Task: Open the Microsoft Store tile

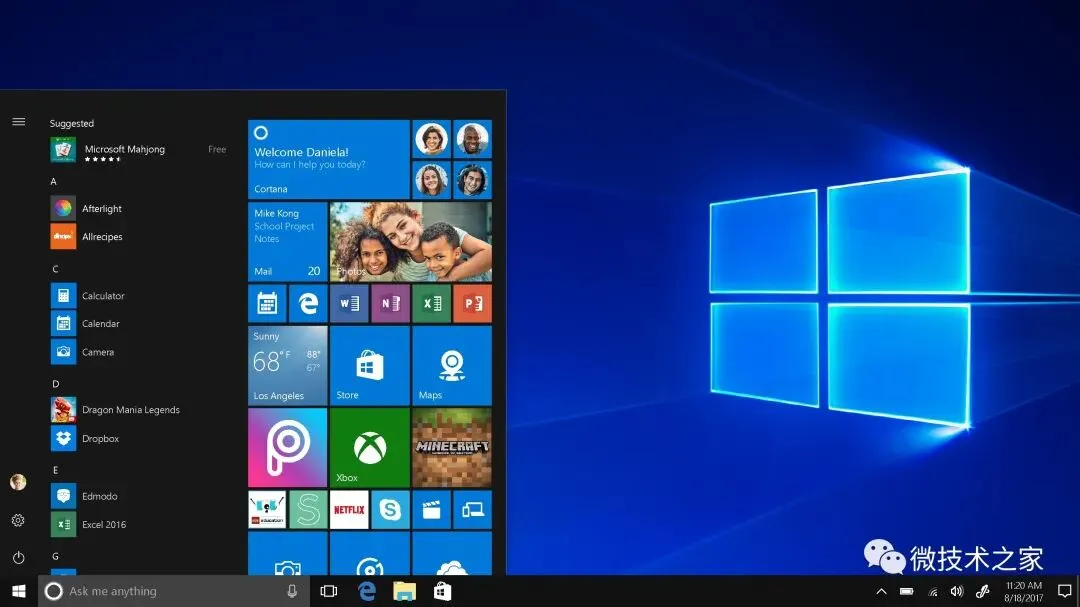Action: [x=369, y=364]
